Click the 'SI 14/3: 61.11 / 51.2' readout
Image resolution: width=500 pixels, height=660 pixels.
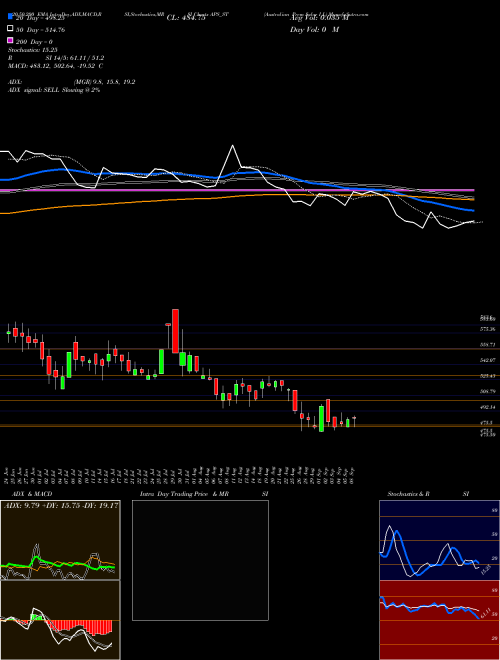(75, 58)
